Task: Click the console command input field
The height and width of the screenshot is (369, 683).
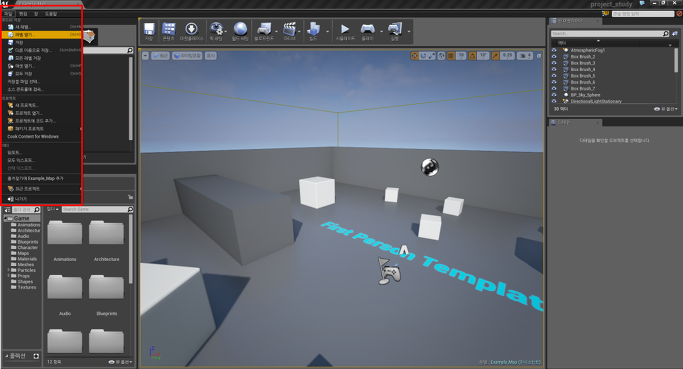Action: point(643,14)
